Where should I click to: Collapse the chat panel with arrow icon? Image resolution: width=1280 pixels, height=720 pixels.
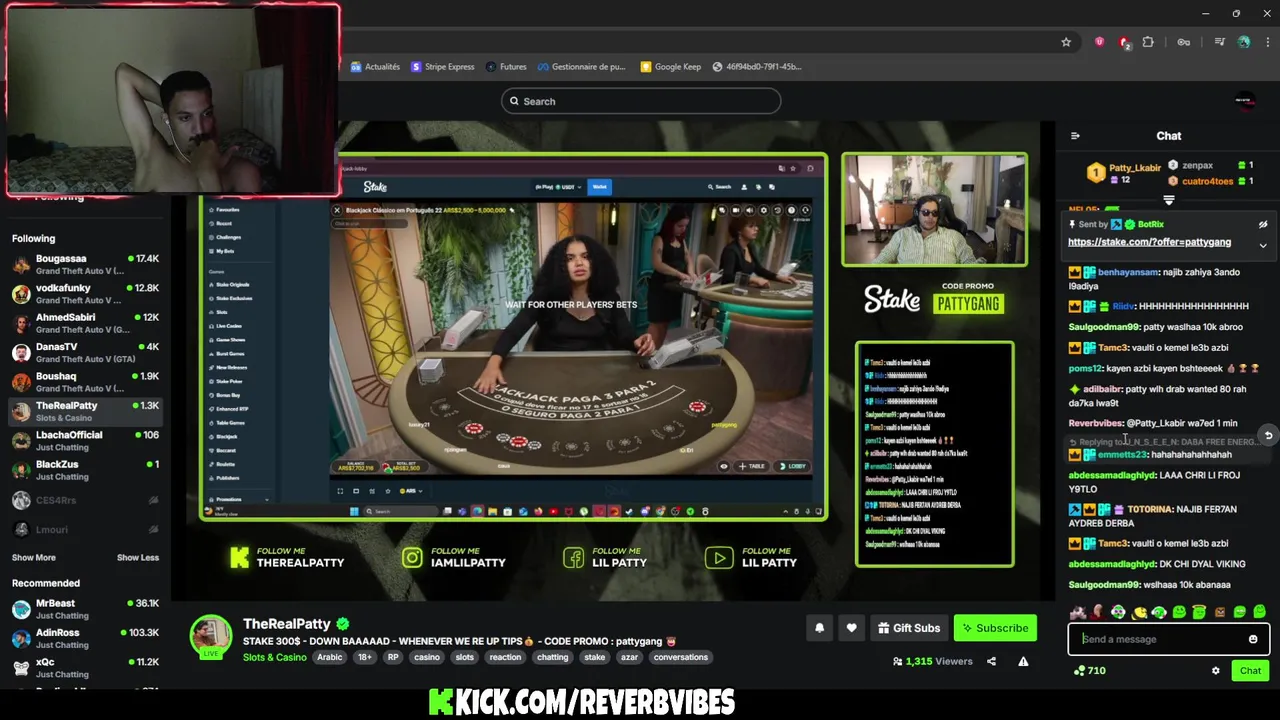[x=1075, y=136]
